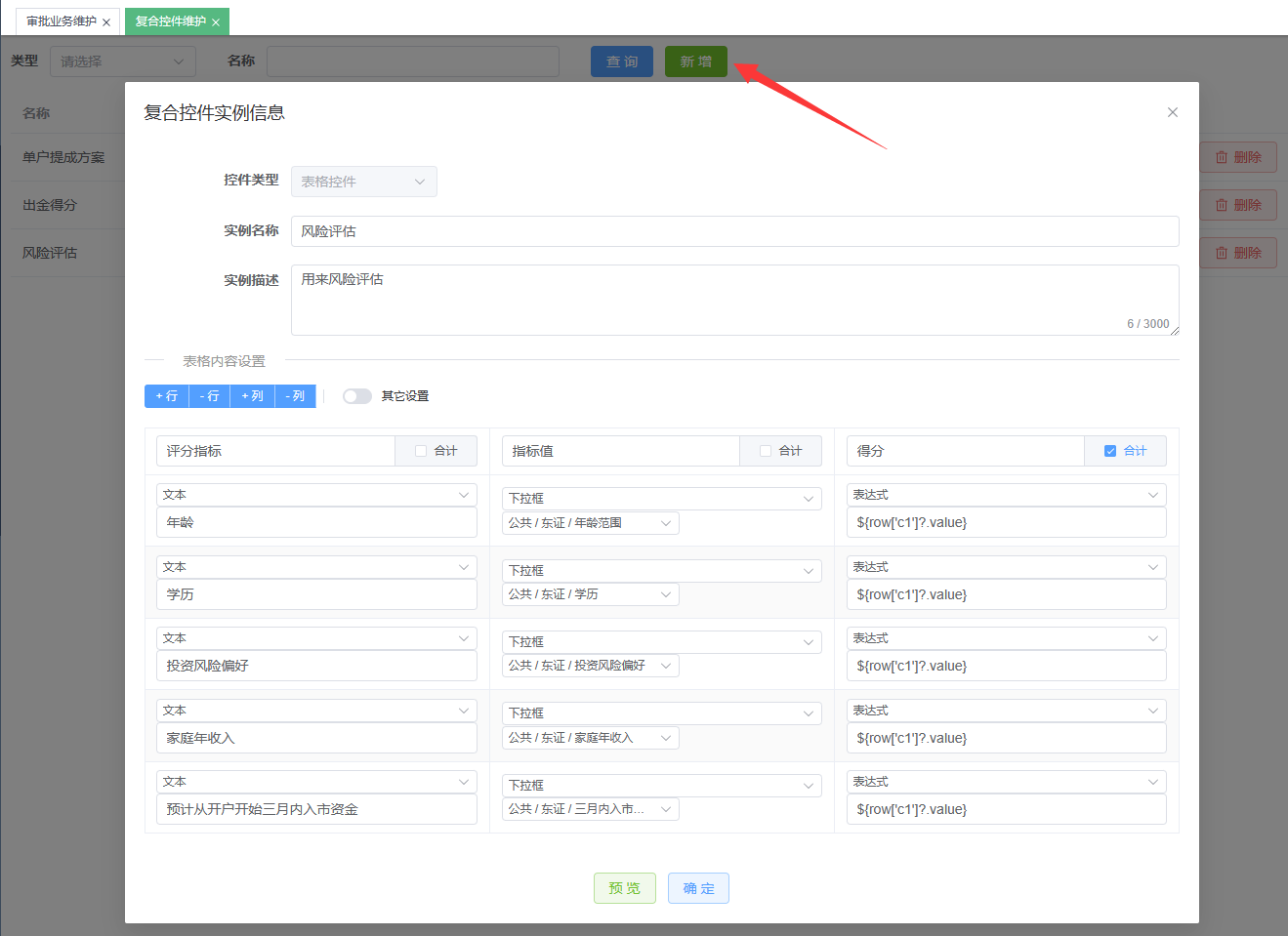Expand the 公共/东证/三月内入市 selector
1288x936 pixels.
click(x=591, y=809)
